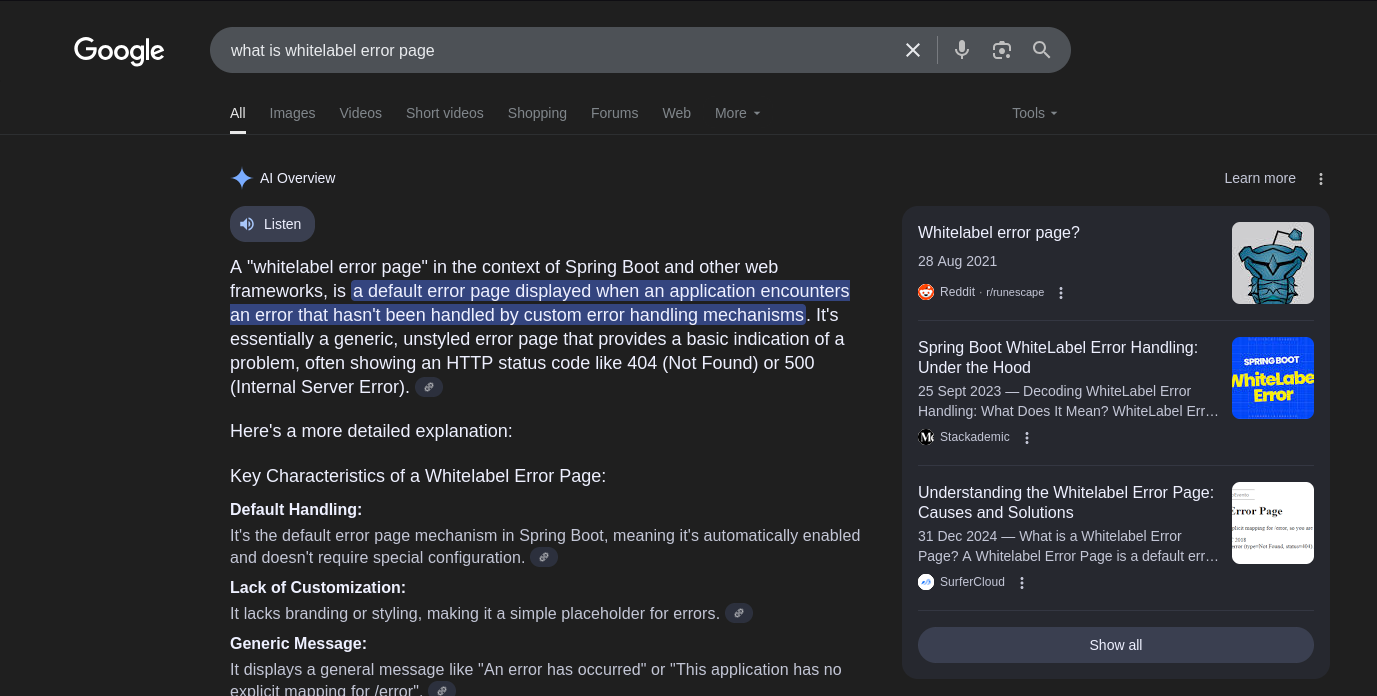Screen dimensions: 1377x696
Task: Clear the search query with the X icon
Action: pyautogui.click(x=913, y=50)
